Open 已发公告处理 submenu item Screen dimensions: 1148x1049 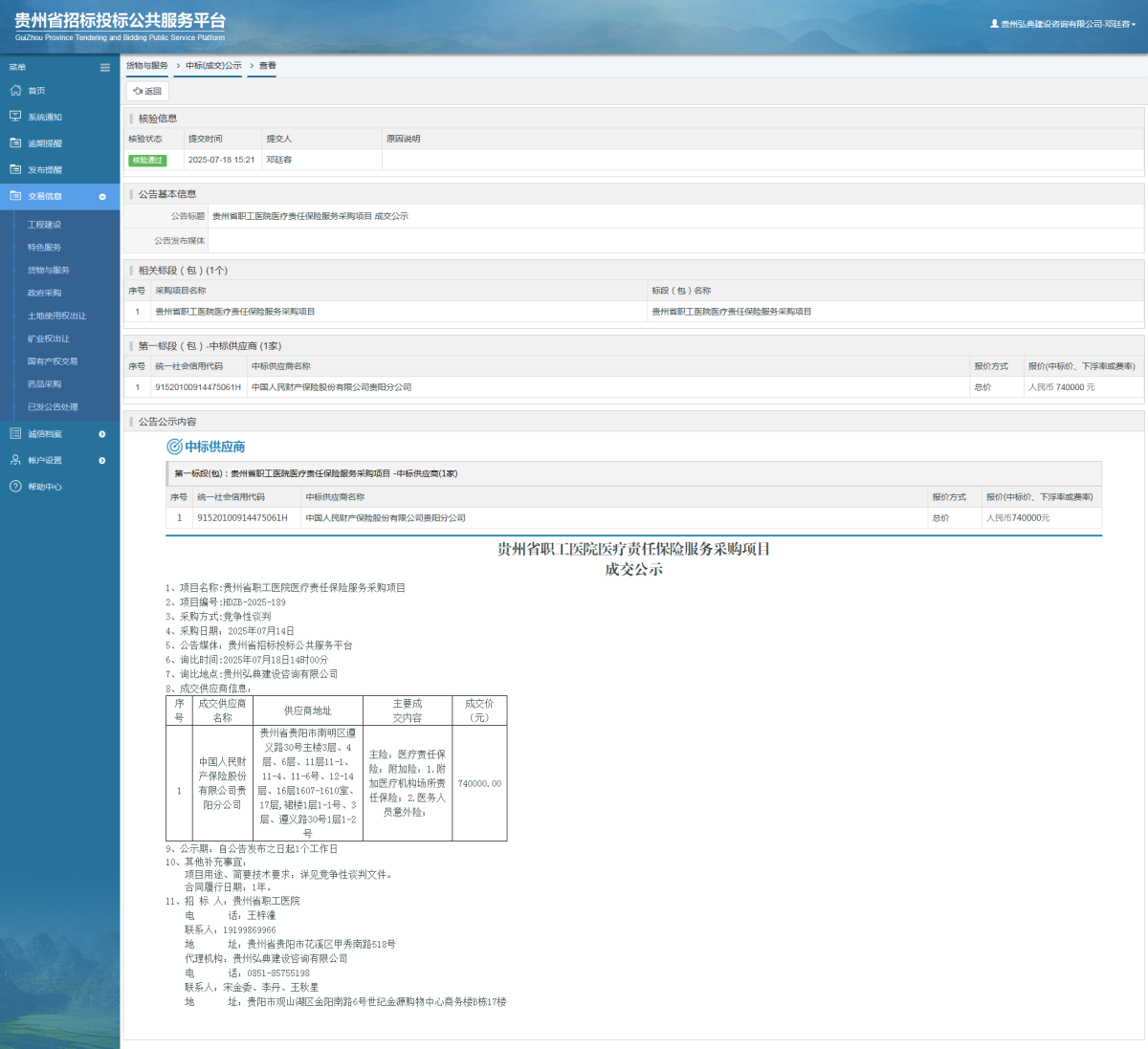pos(53,406)
